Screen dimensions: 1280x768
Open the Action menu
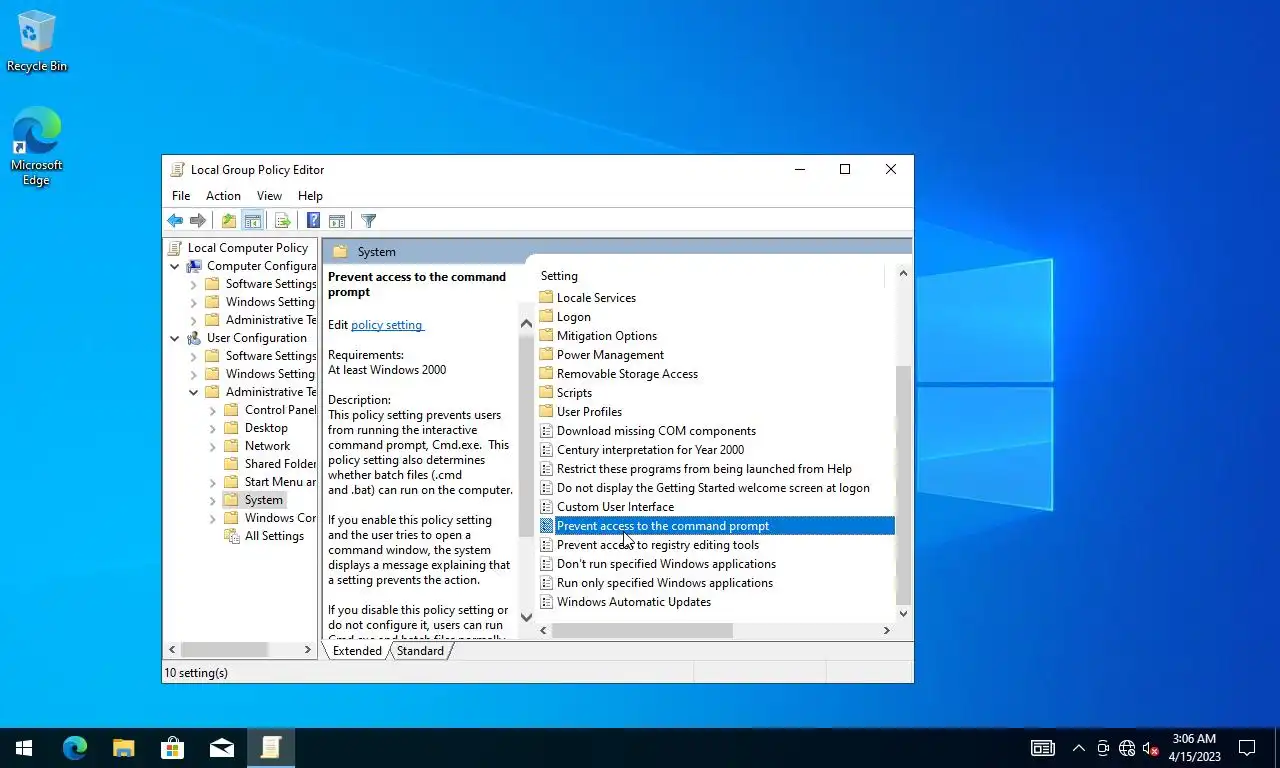tap(223, 196)
